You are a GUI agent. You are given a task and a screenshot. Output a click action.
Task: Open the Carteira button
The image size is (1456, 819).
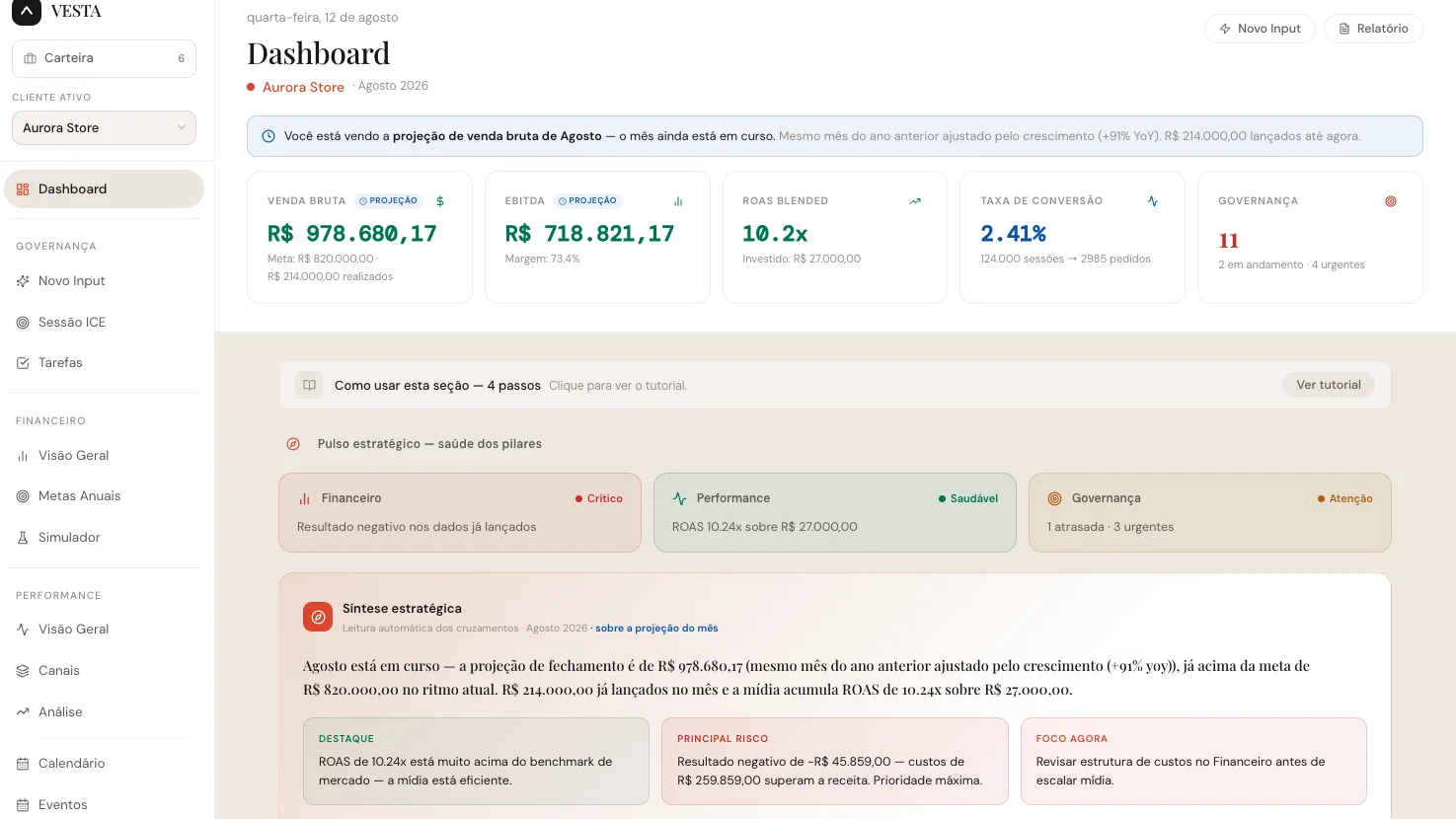pyautogui.click(x=104, y=58)
